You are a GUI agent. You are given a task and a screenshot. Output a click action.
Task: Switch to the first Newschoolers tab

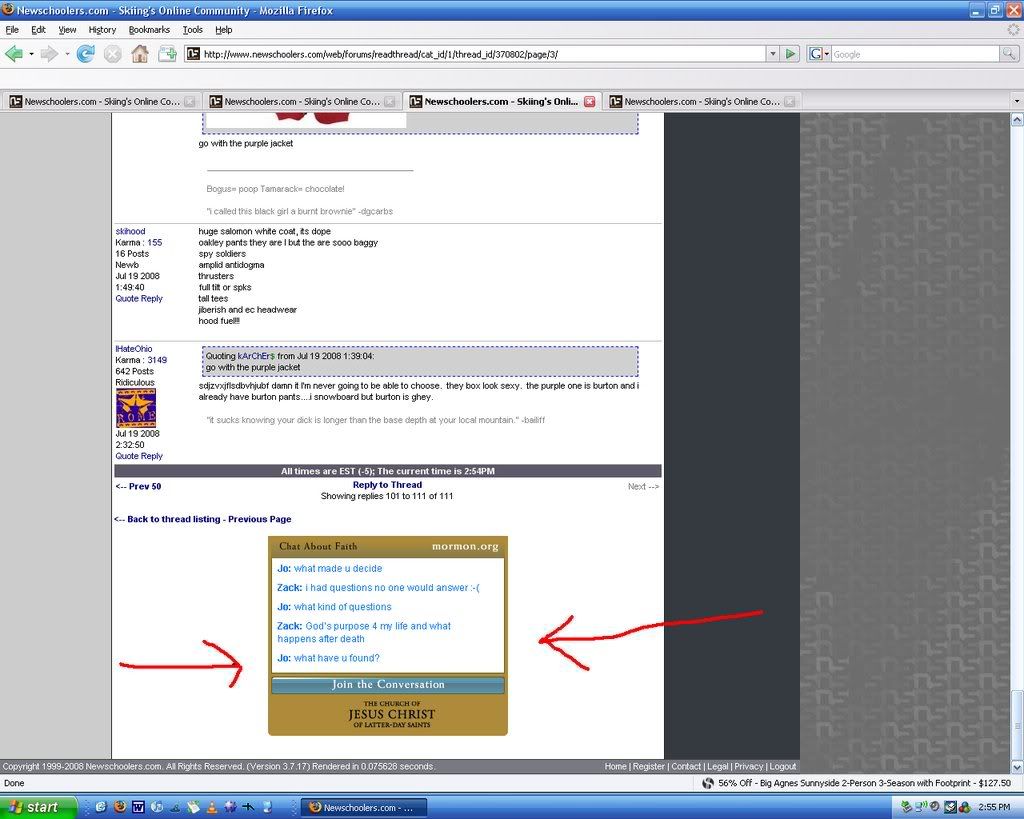[x=100, y=101]
